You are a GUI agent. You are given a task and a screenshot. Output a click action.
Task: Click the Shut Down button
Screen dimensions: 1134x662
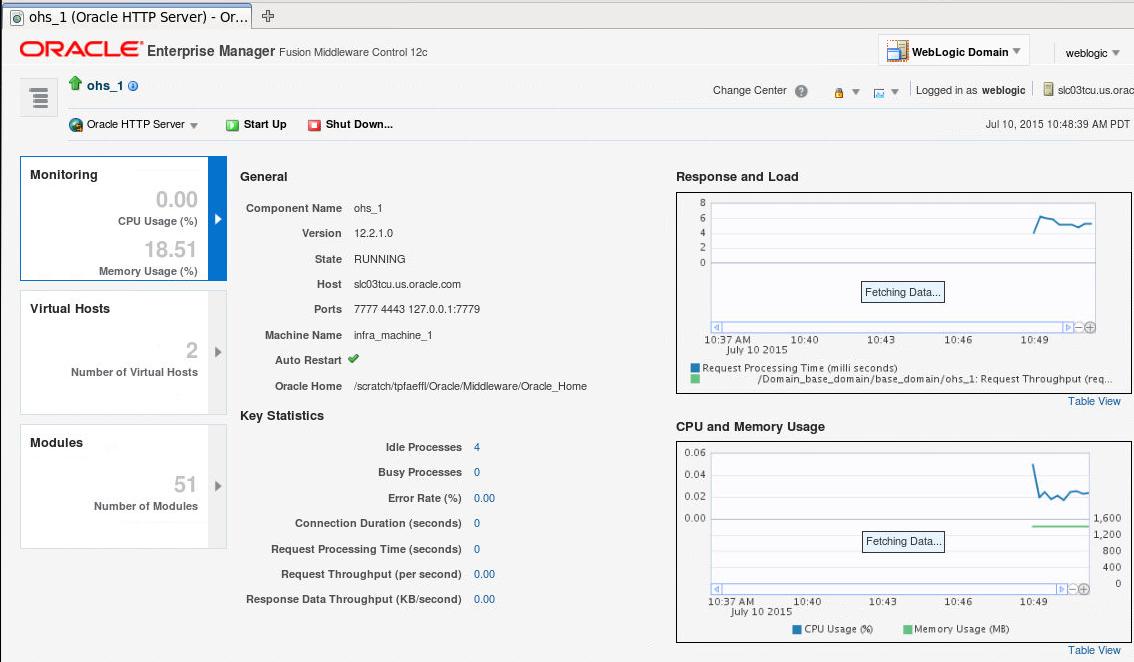350,124
